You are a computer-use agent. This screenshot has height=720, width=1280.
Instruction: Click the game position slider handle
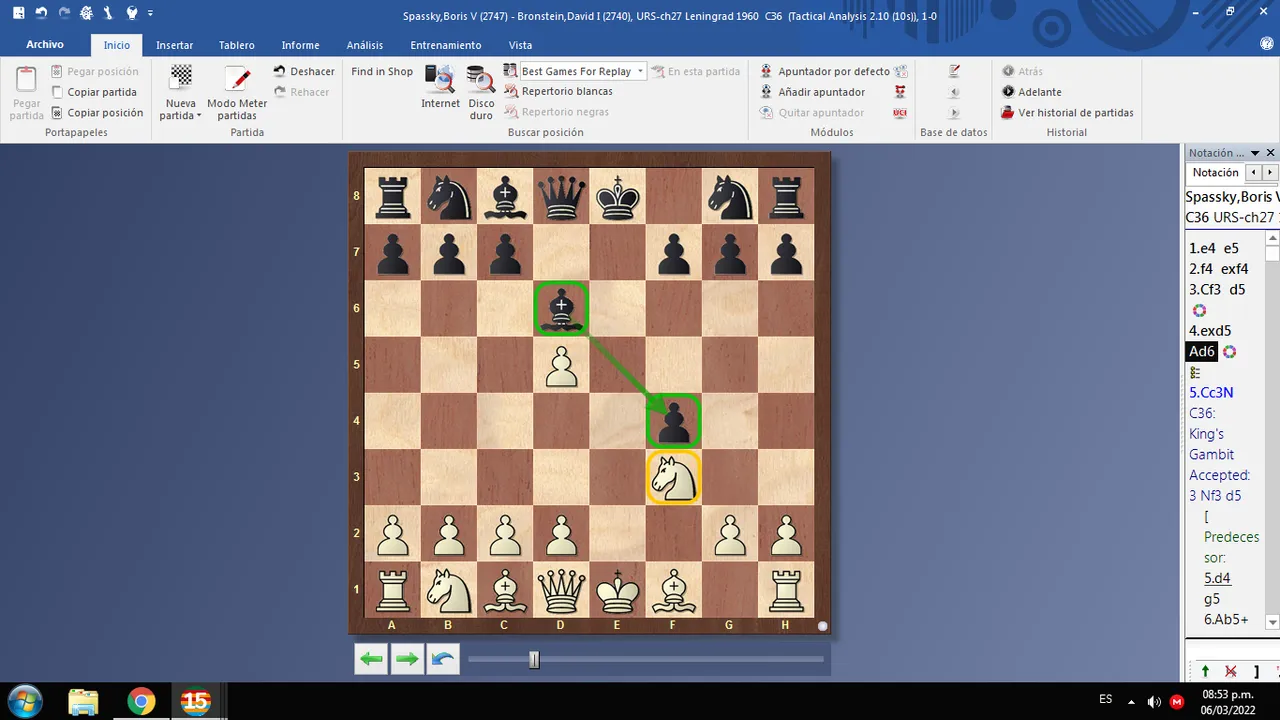534,659
